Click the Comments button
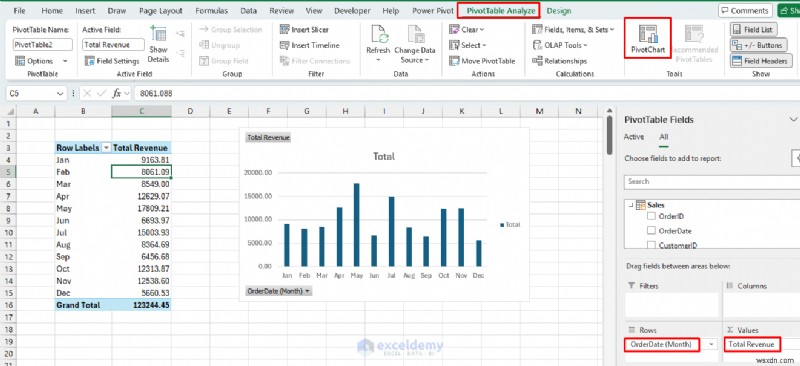 (745, 11)
